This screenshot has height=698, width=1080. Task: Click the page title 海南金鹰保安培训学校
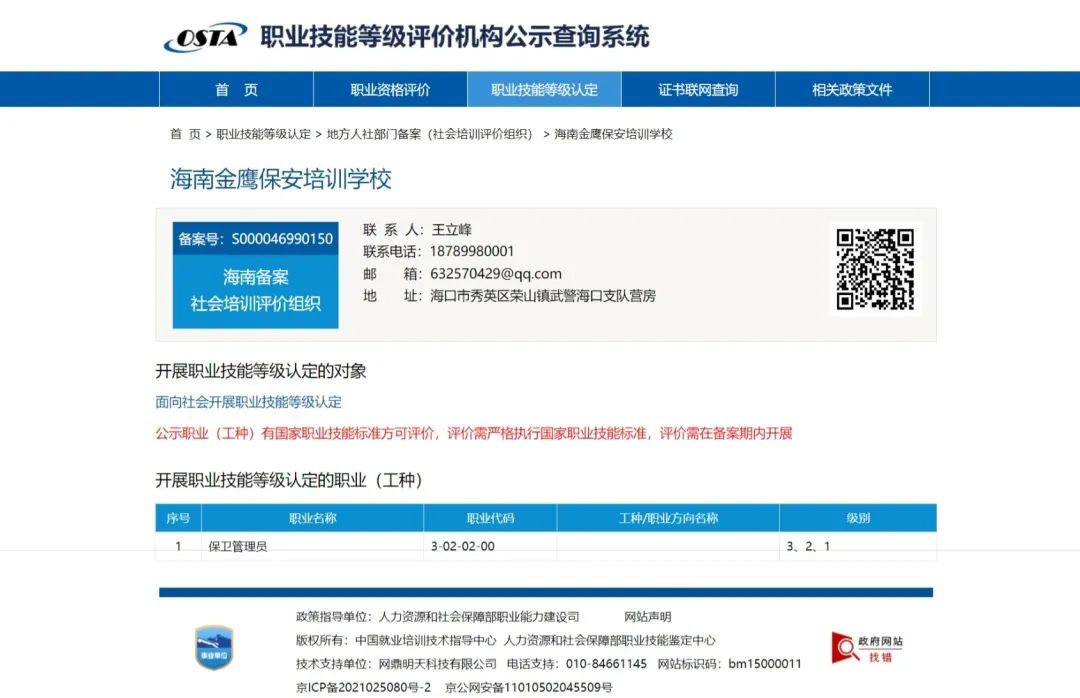pyautogui.click(x=281, y=179)
